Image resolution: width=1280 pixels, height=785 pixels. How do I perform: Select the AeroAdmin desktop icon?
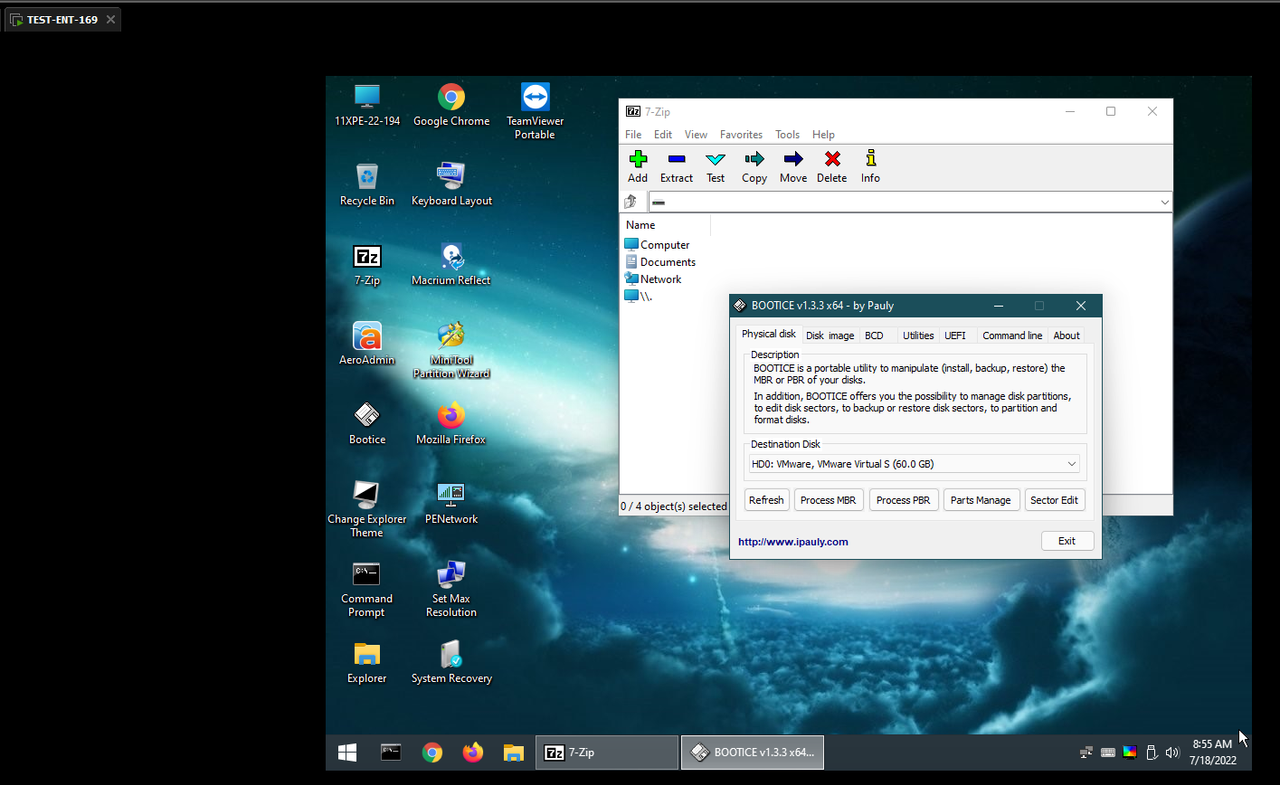tap(367, 343)
